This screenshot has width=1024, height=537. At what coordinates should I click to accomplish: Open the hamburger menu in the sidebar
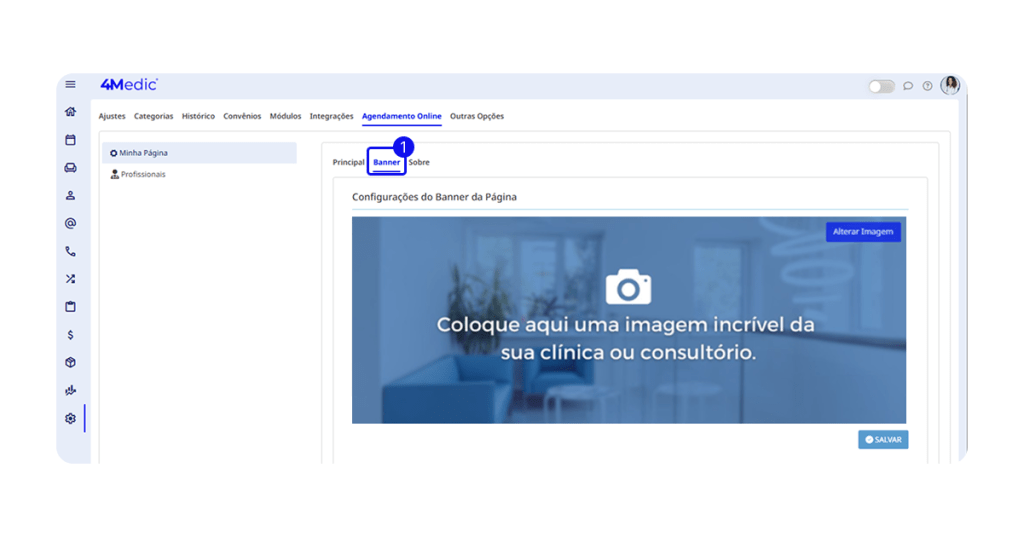click(x=70, y=85)
